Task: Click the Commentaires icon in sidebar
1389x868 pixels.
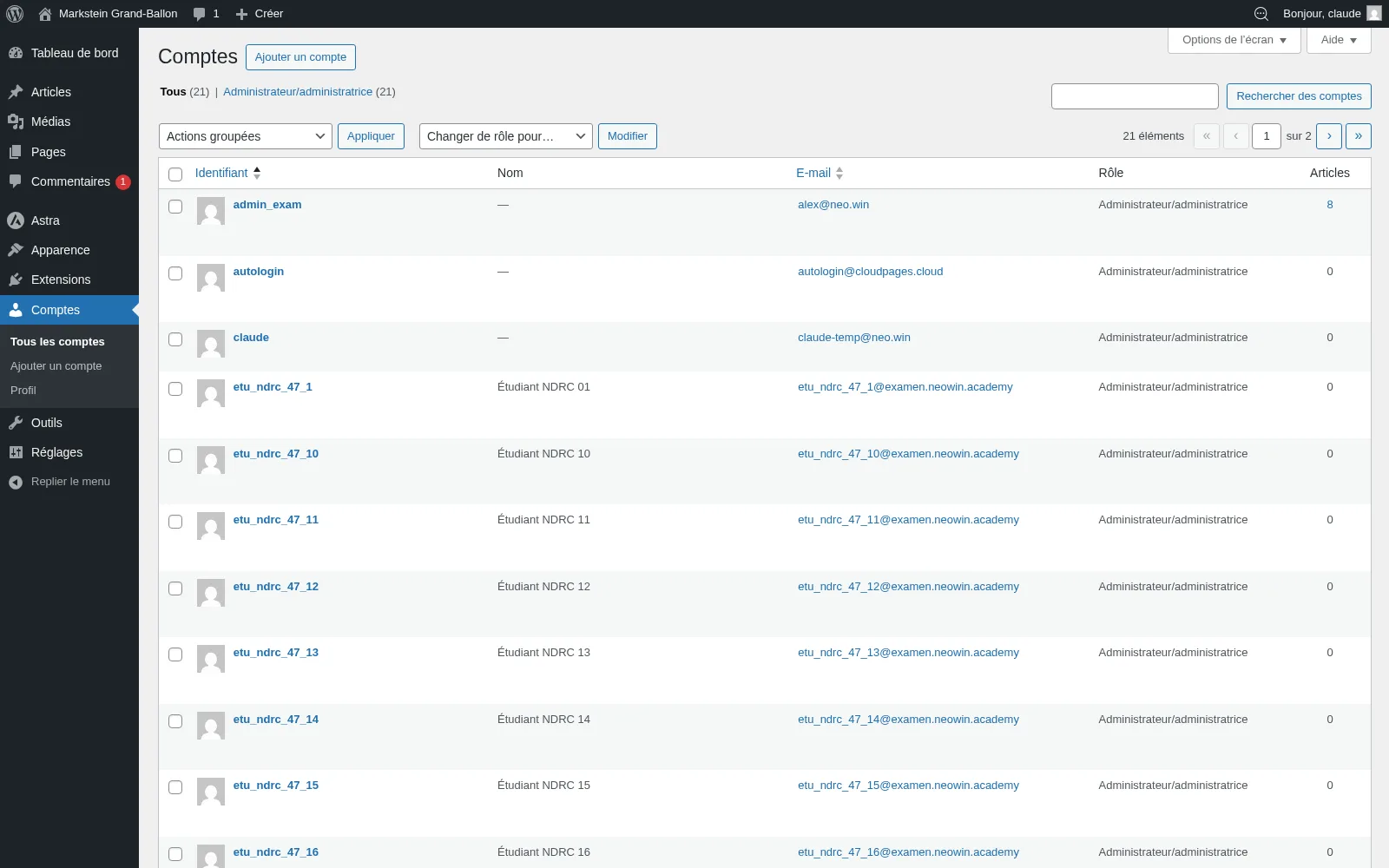Action: (16, 181)
